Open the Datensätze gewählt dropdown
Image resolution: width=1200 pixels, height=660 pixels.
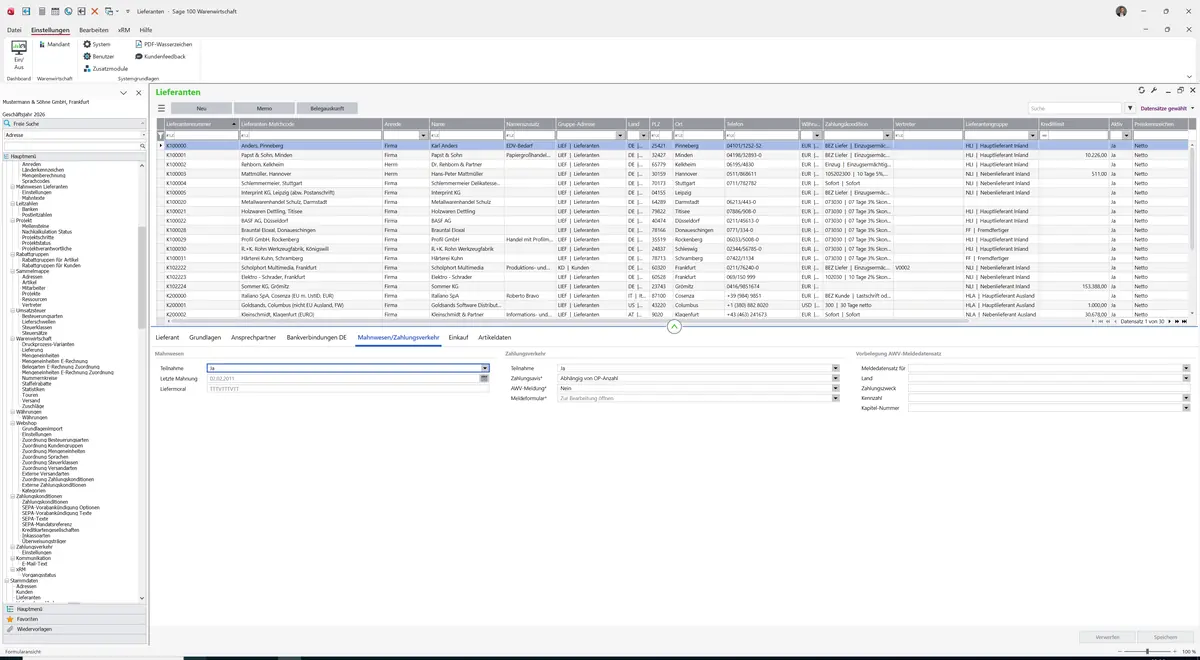(x=1166, y=108)
